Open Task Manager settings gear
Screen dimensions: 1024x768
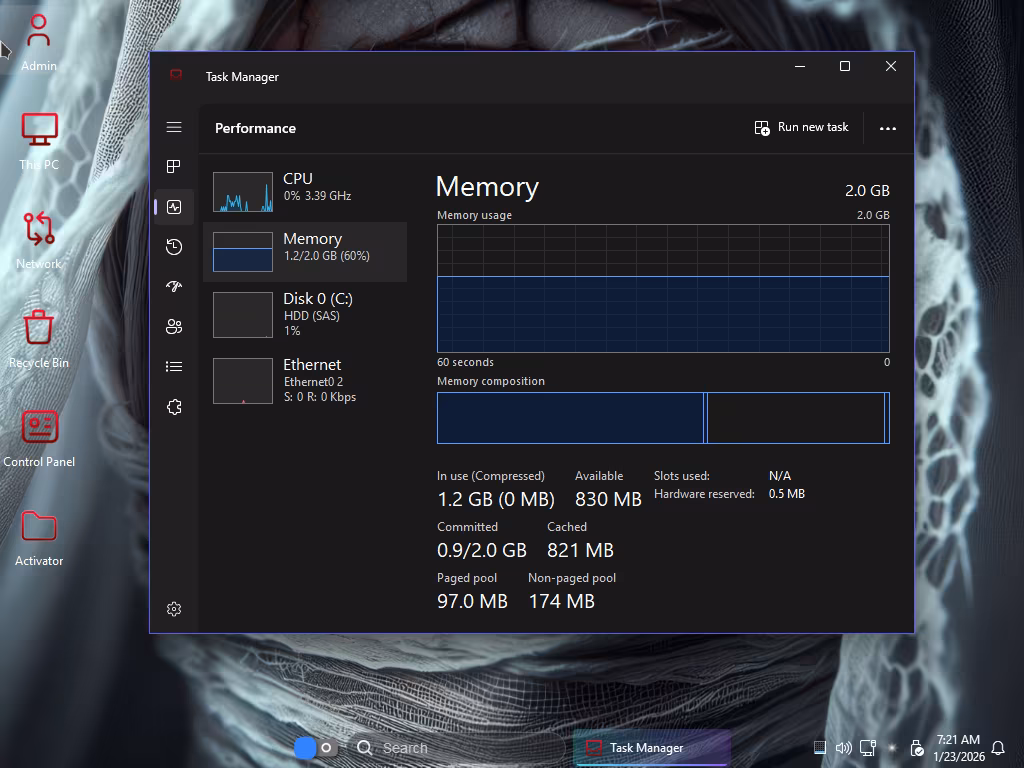pos(174,609)
